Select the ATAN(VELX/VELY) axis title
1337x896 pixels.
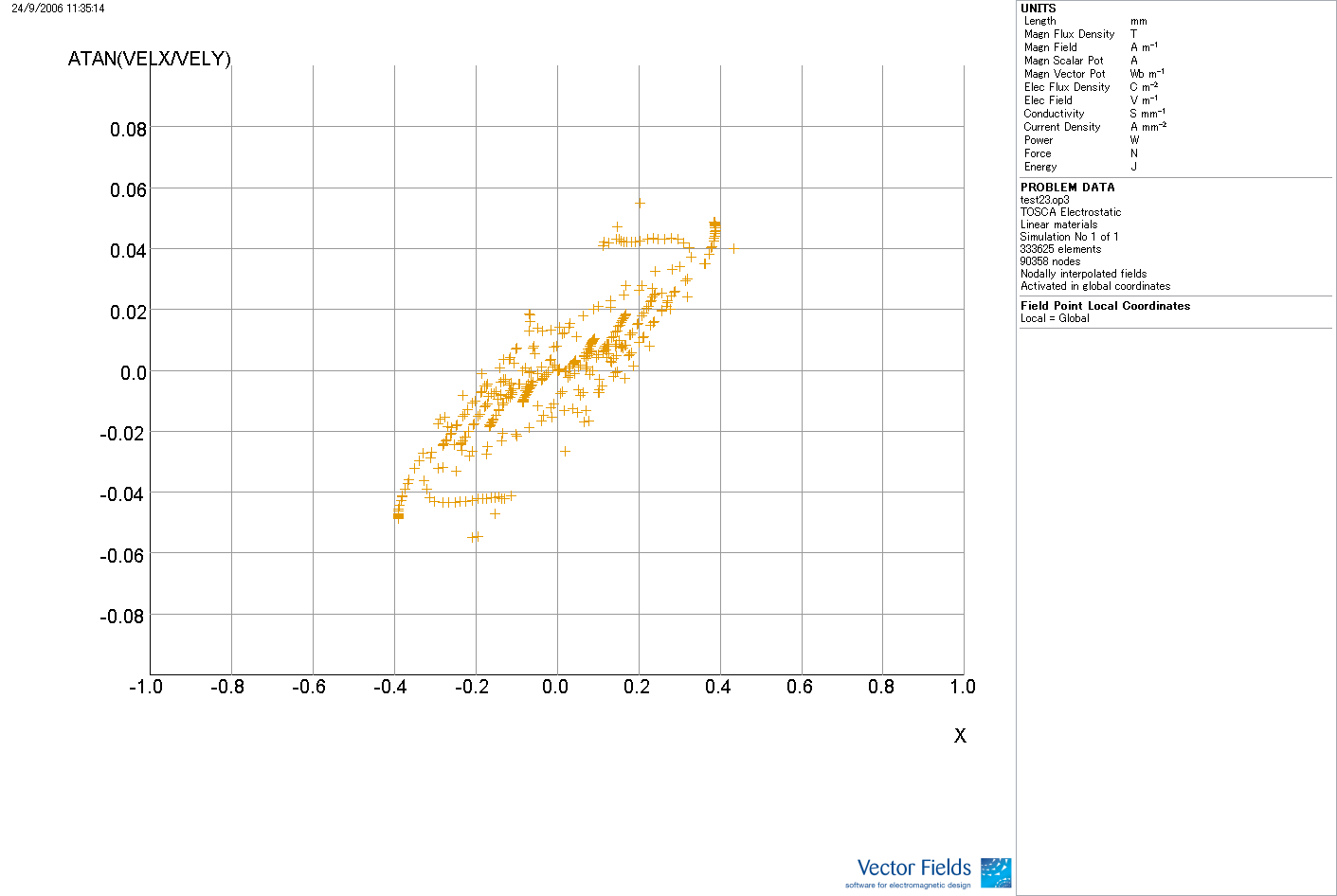(x=150, y=59)
